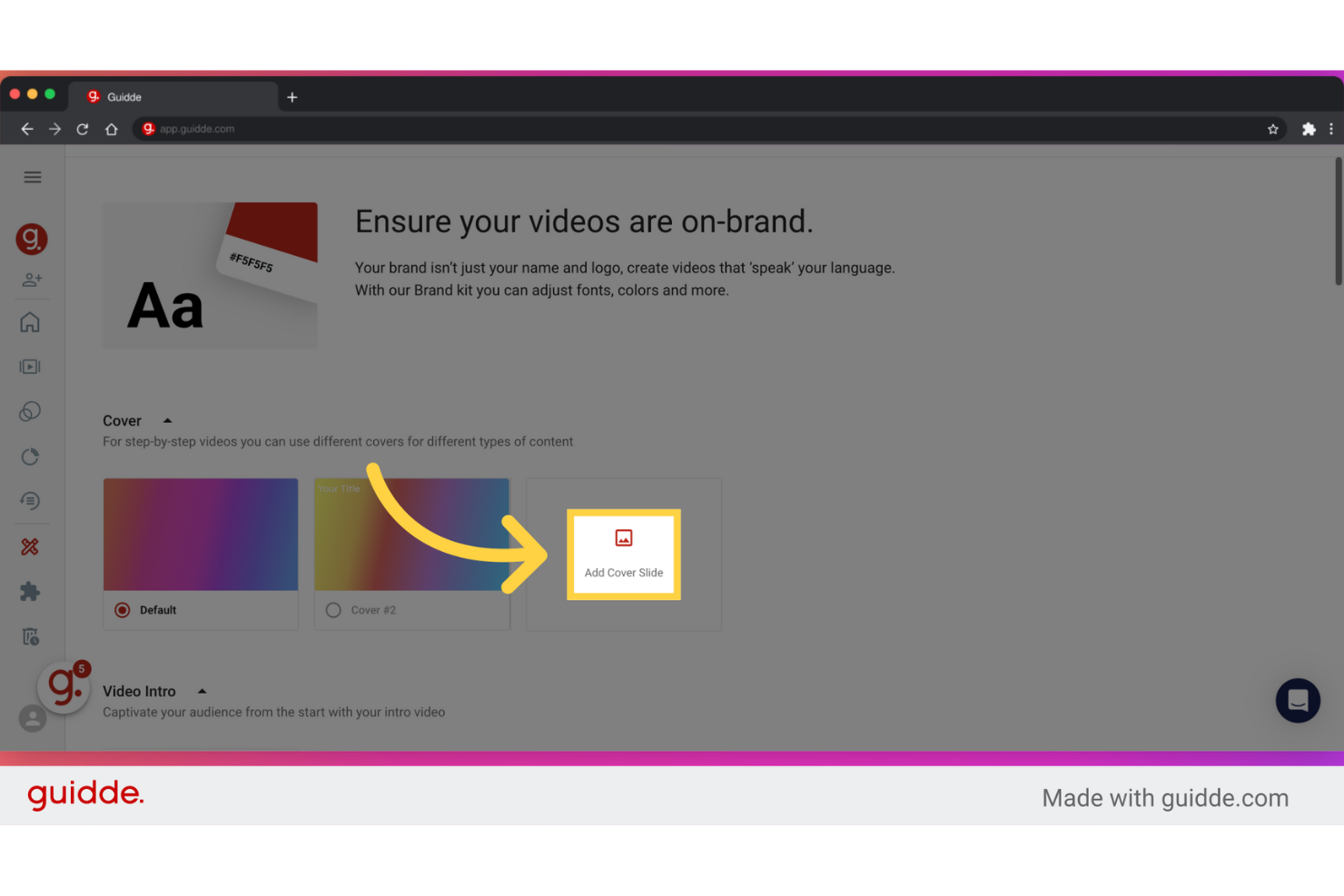Go back in browser history
The height and width of the screenshot is (896, 1344).
tap(27, 129)
